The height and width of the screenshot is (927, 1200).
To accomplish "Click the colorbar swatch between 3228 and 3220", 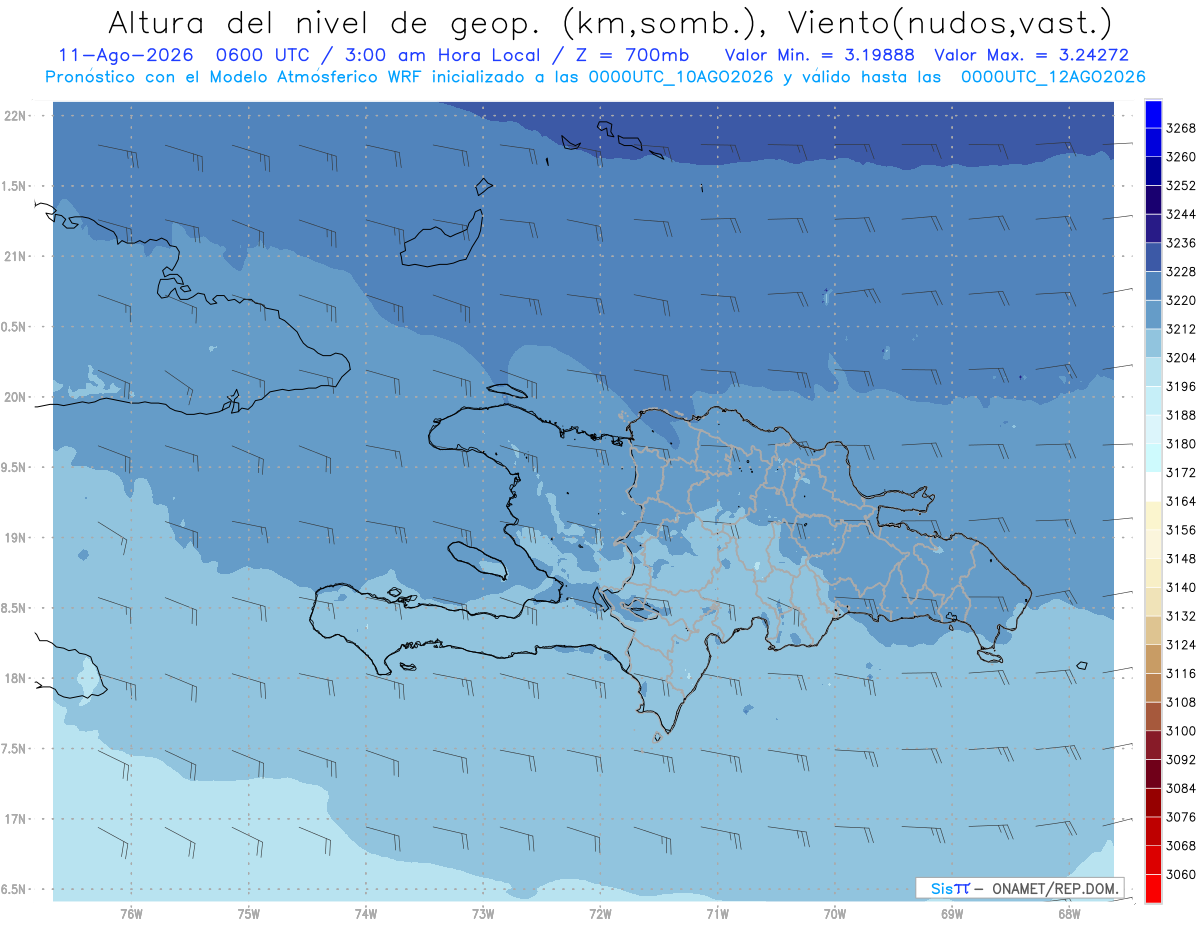I will [x=1153, y=286].
